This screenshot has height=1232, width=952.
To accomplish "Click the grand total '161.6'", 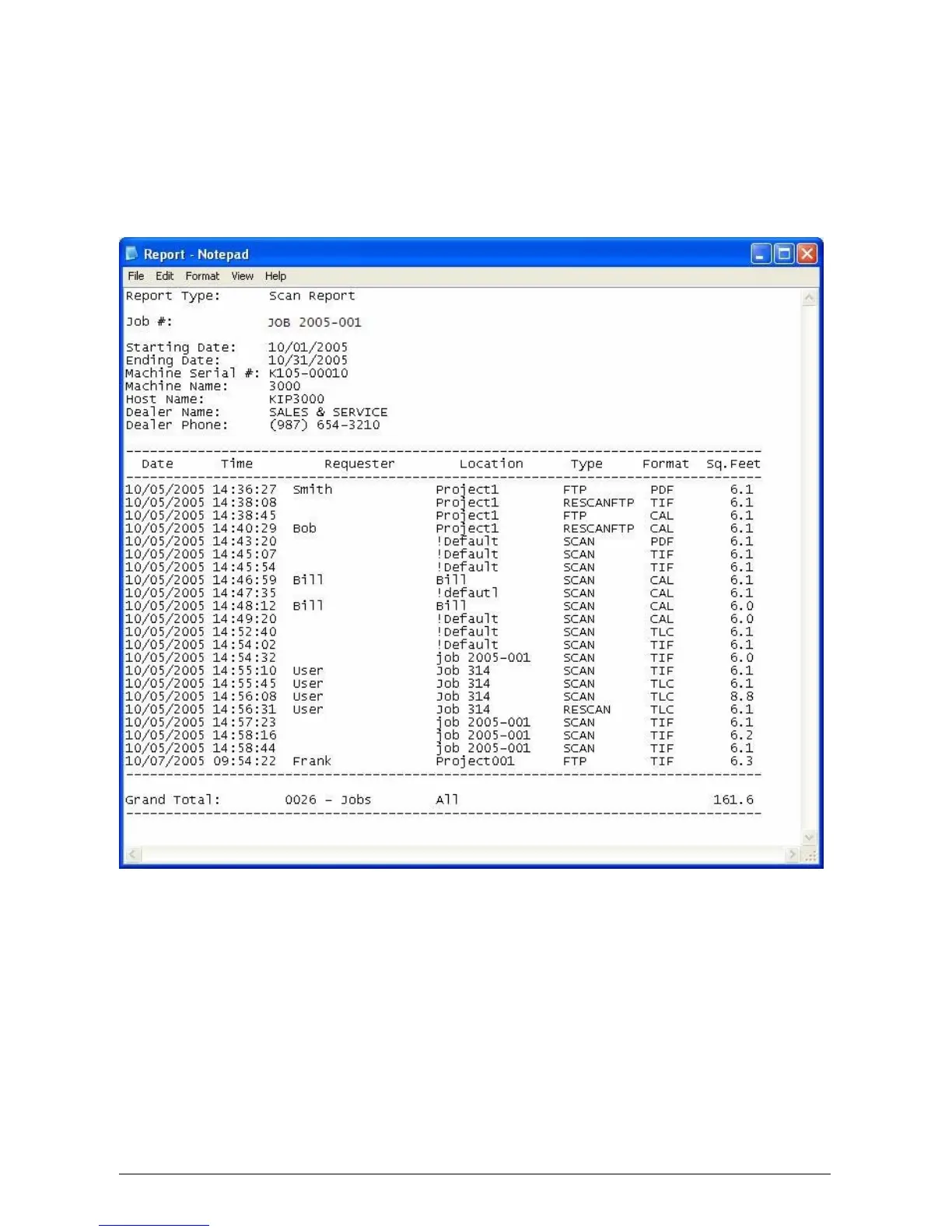I will pos(733,800).
